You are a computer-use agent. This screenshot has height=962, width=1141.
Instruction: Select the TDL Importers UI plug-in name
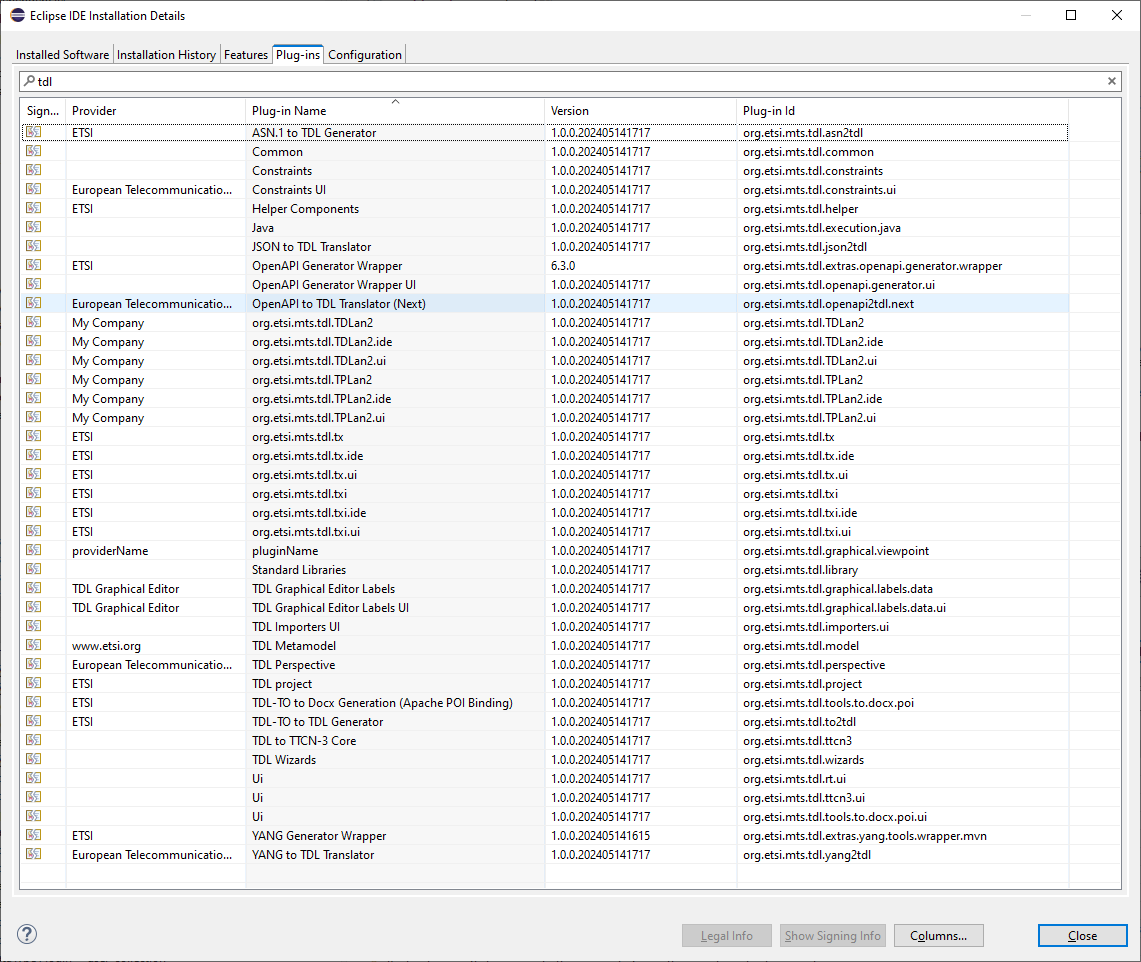(295, 627)
